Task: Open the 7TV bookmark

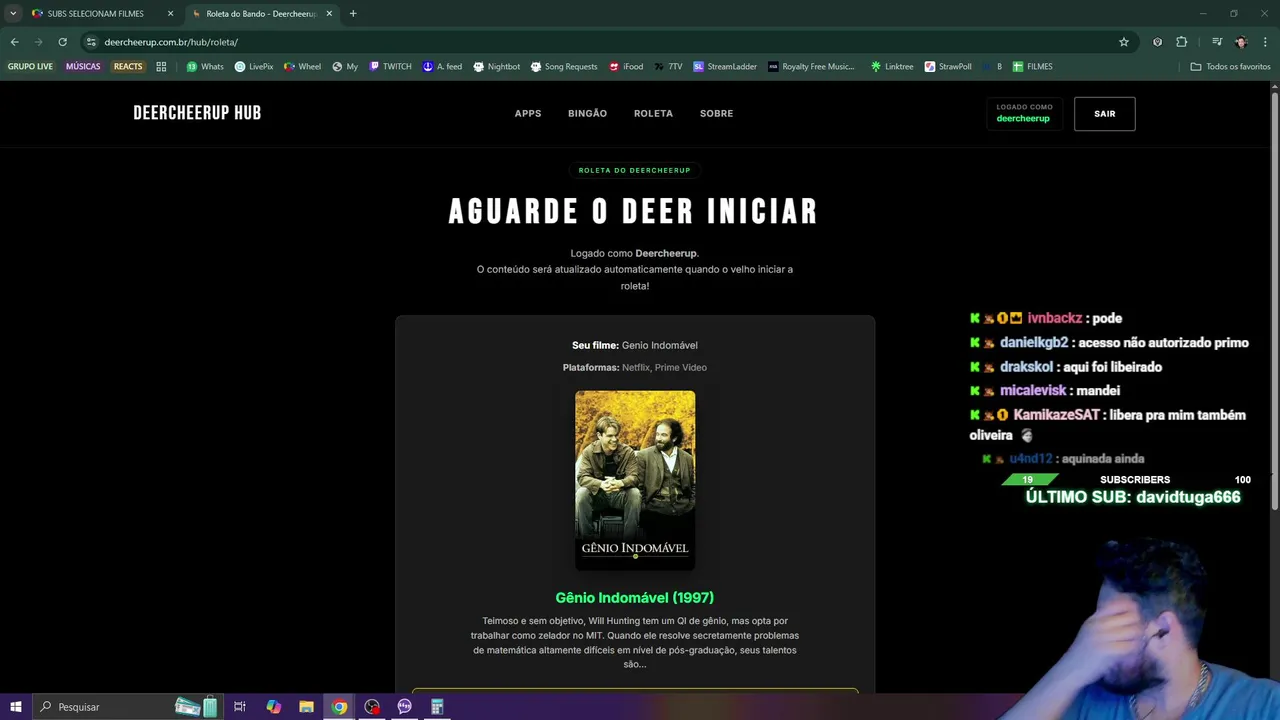Action: pyautogui.click(x=668, y=66)
